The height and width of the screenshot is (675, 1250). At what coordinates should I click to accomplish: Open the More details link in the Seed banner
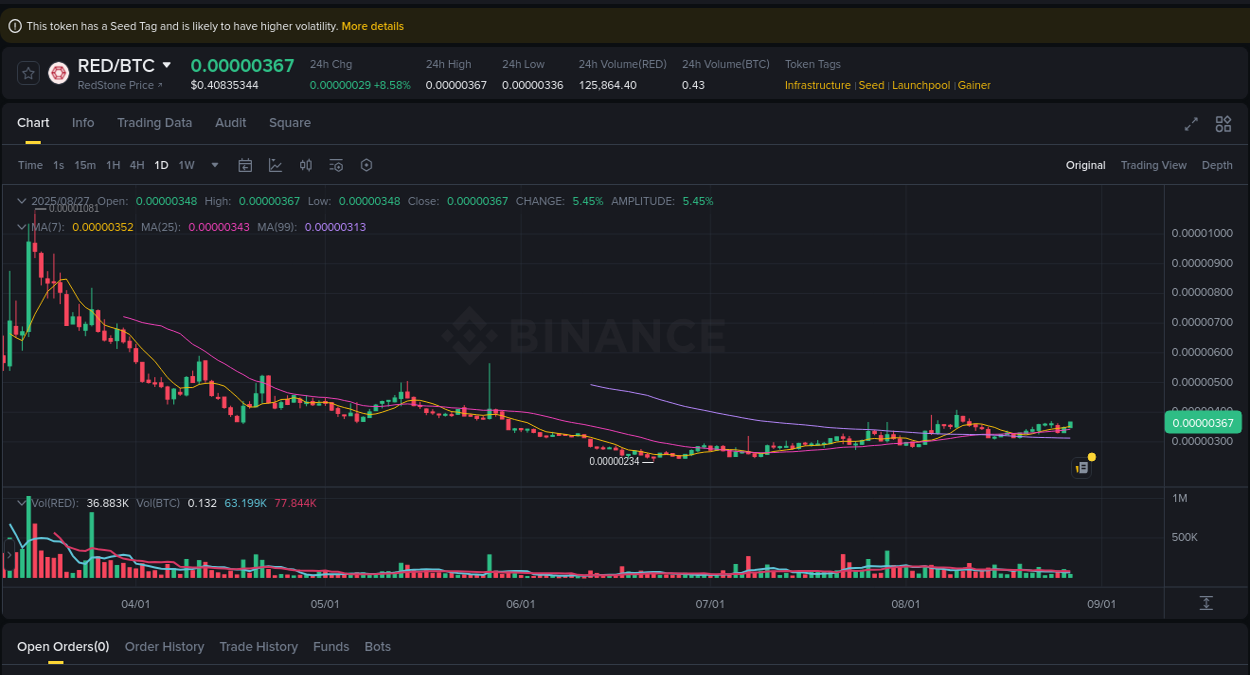(x=372, y=26)
